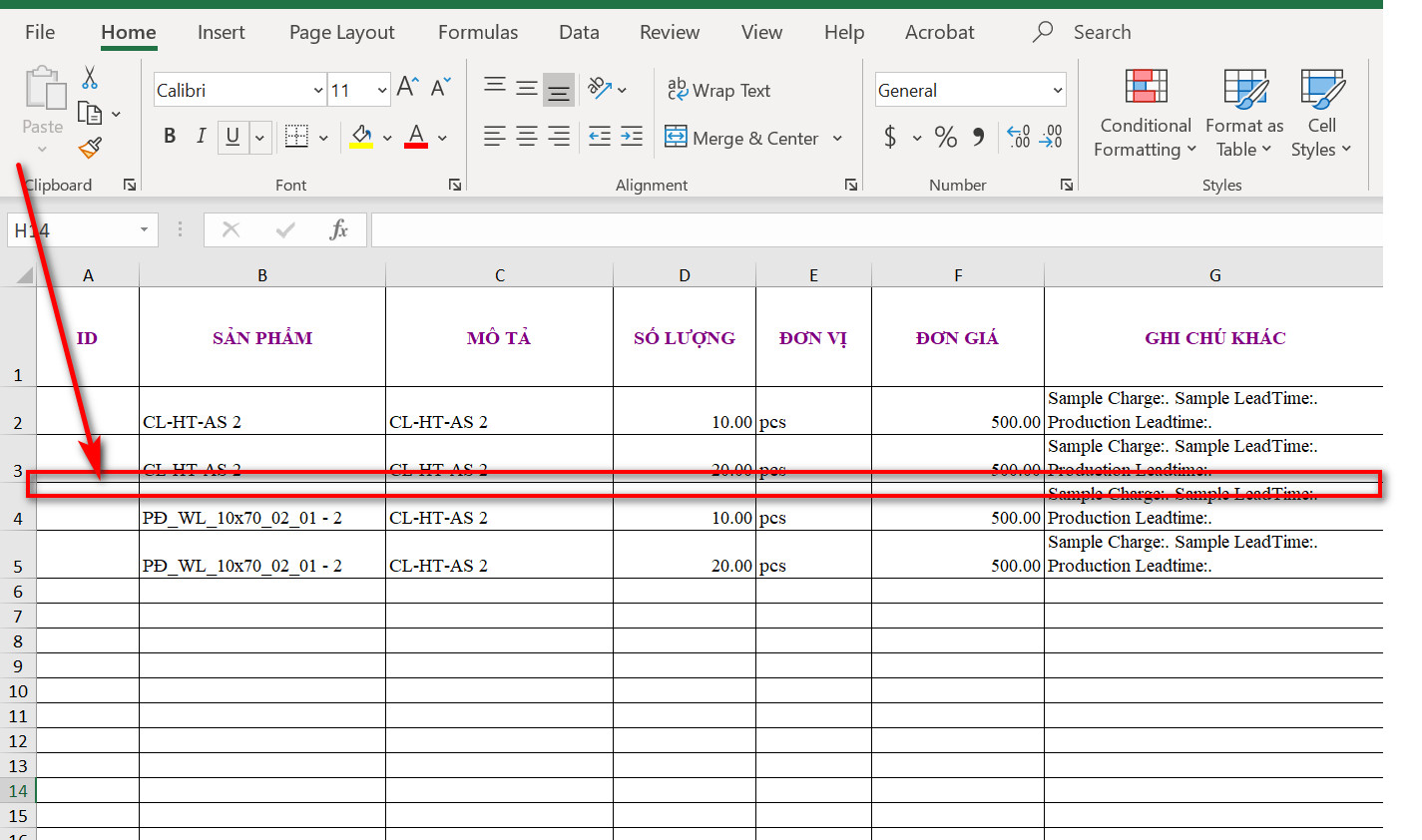The height and width of the screenshot is (840, 1422).
Task: Open the Acrobat tab
Action: (x=939, y=32)
